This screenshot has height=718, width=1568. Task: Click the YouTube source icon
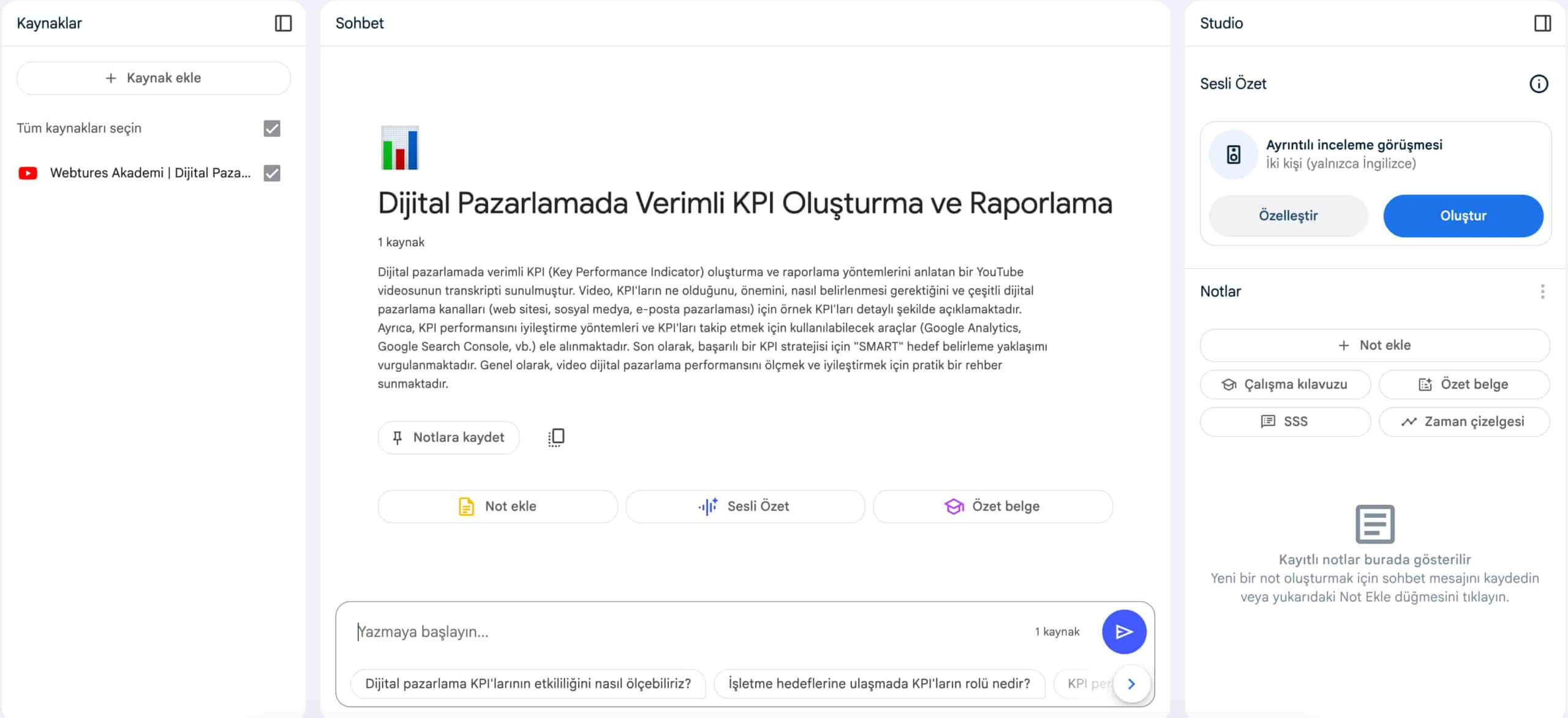tap(28, 173)
